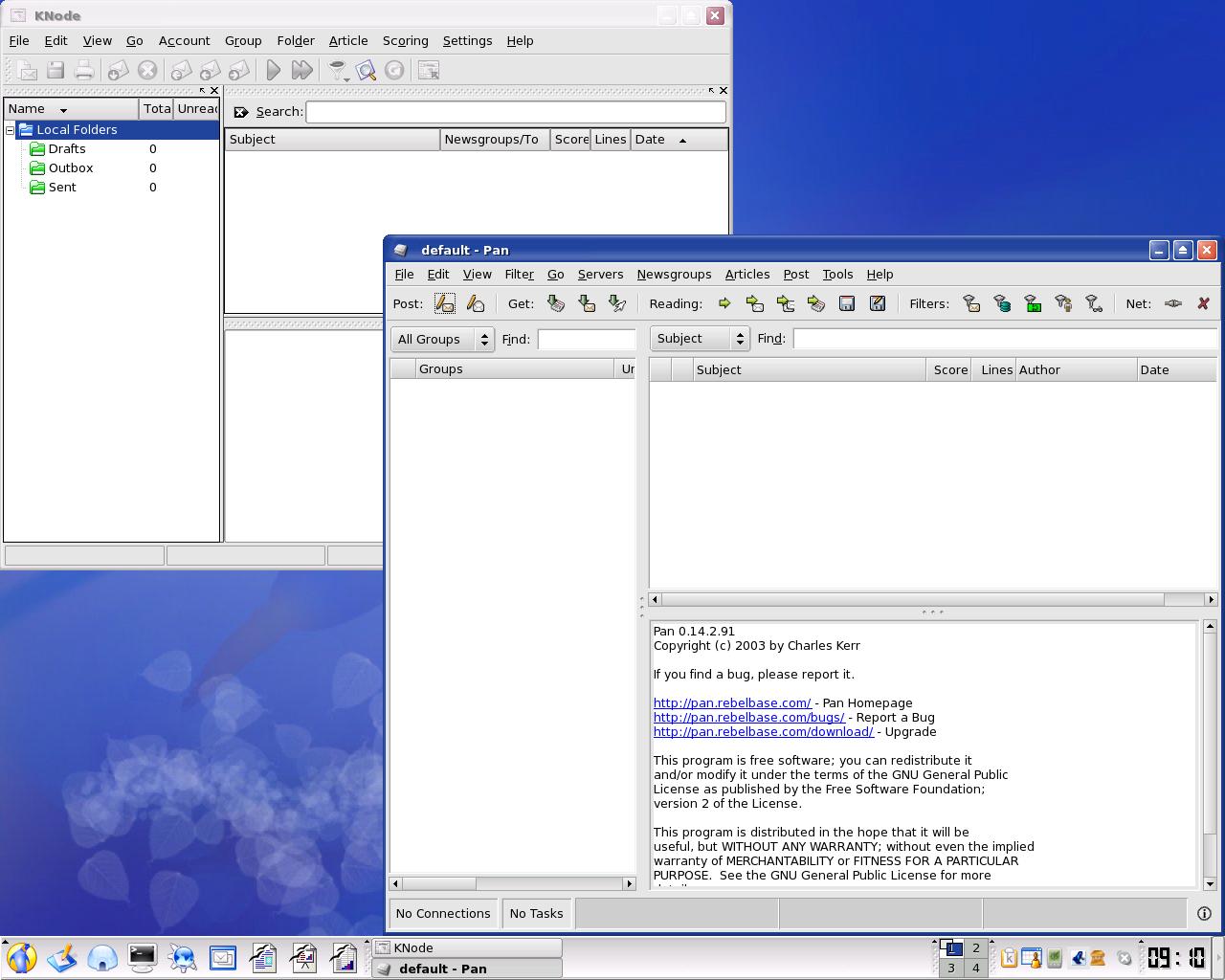Open the pan.rebelbase.com/download/ link
The image size is (1225, 980).
pos(764,731)
